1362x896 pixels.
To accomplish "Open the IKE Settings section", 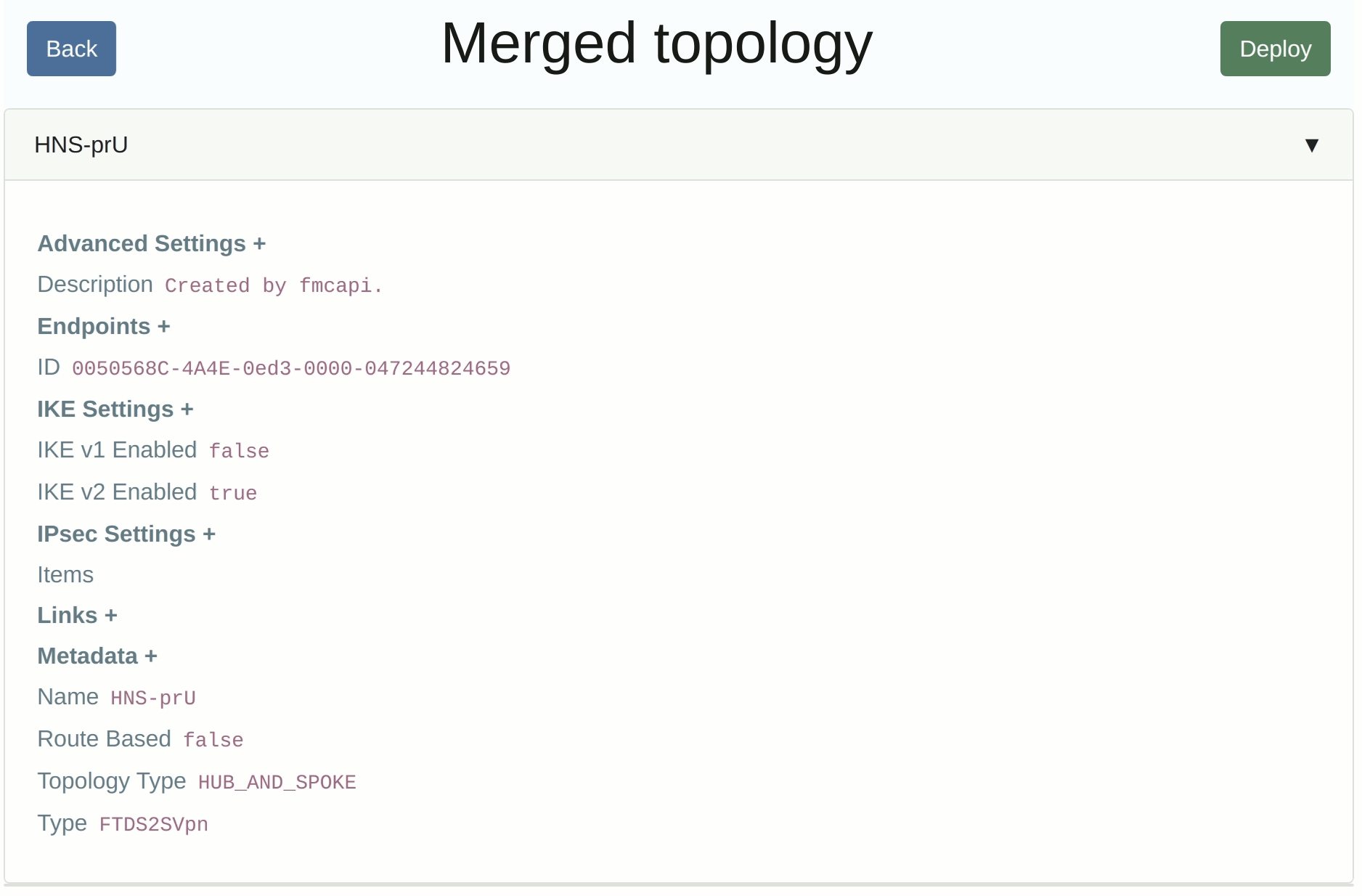I will tap(115, 409).
